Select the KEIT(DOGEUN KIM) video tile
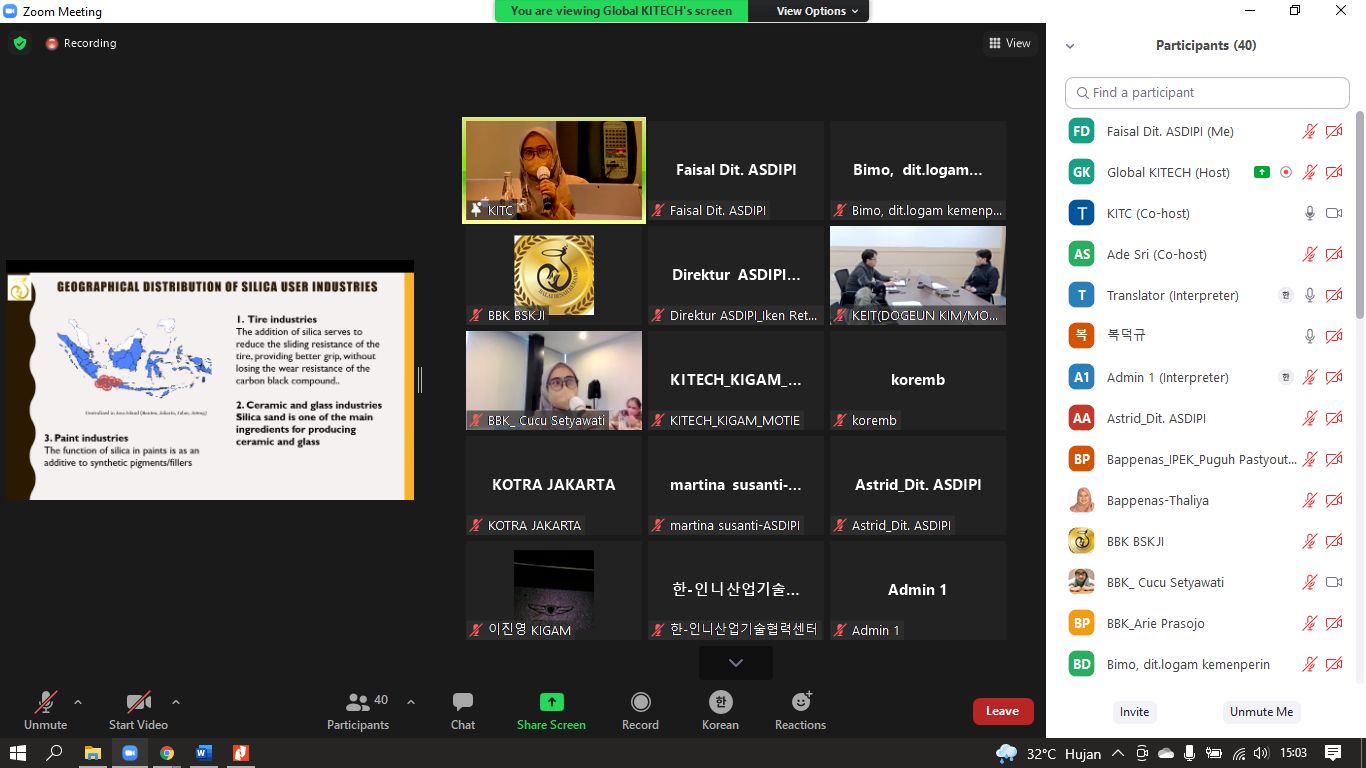Viewport: 1366px width, 768px height. (x=918, y=275)
